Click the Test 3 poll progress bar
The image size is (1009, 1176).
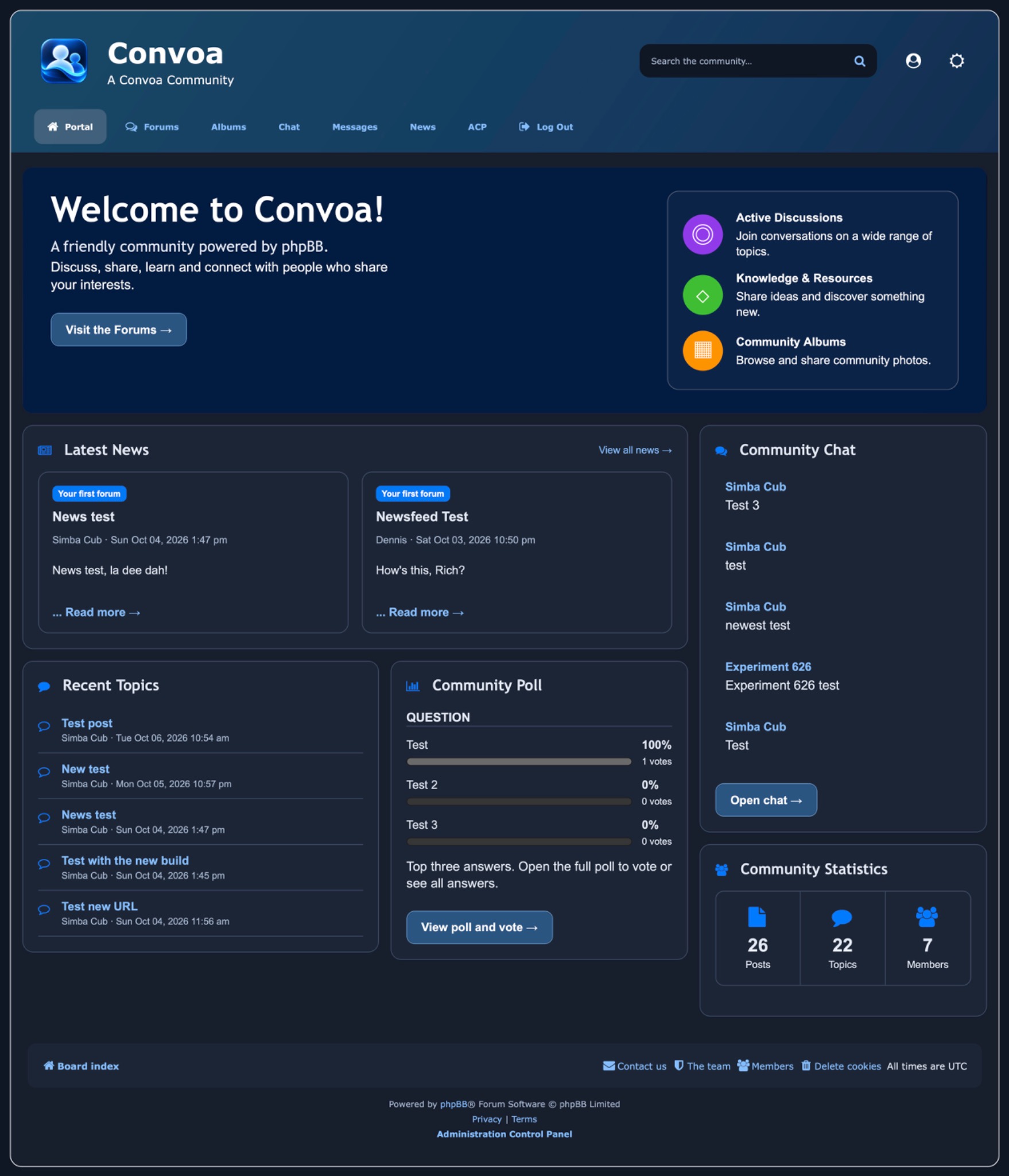519,842
